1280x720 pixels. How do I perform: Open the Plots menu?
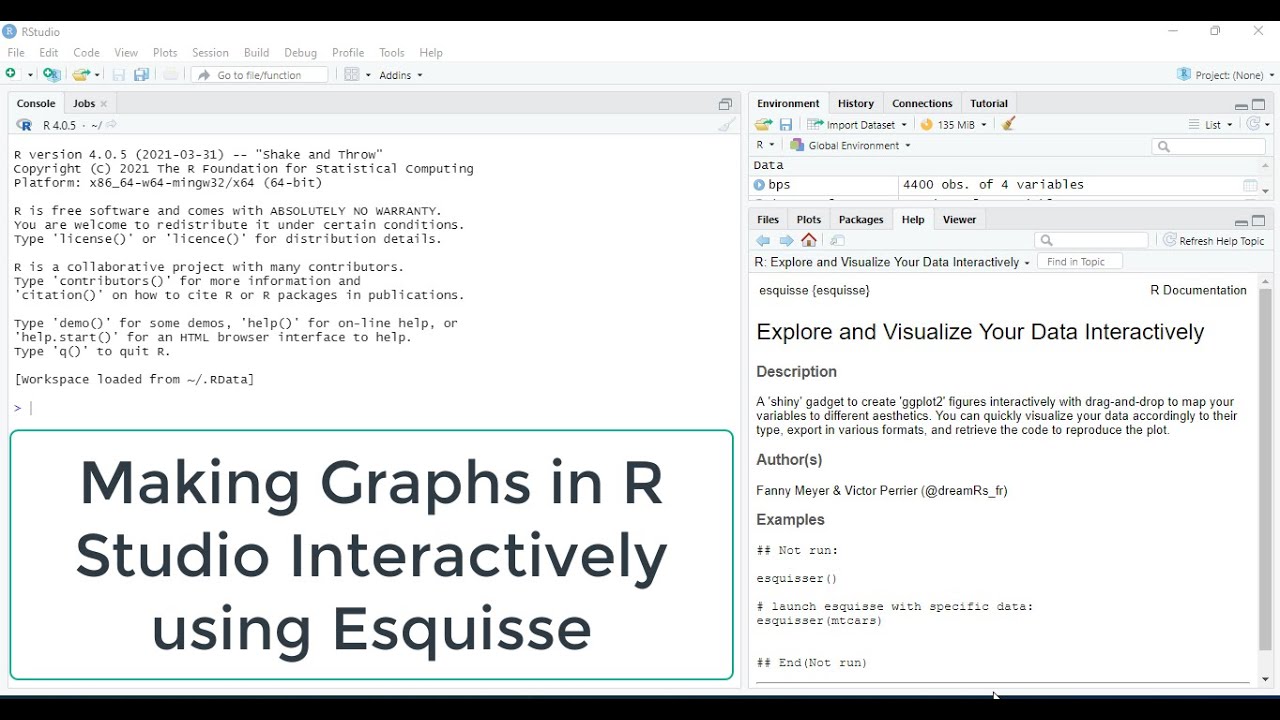point(165,53)
